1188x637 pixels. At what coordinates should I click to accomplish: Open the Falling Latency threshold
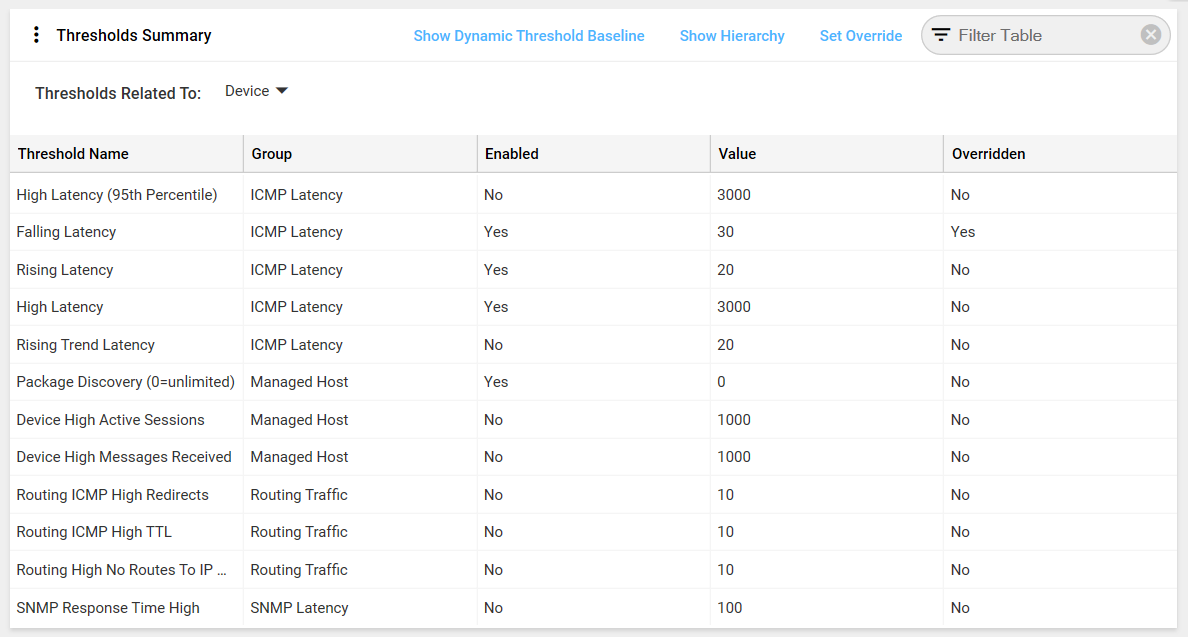click(x=66, y=231)
